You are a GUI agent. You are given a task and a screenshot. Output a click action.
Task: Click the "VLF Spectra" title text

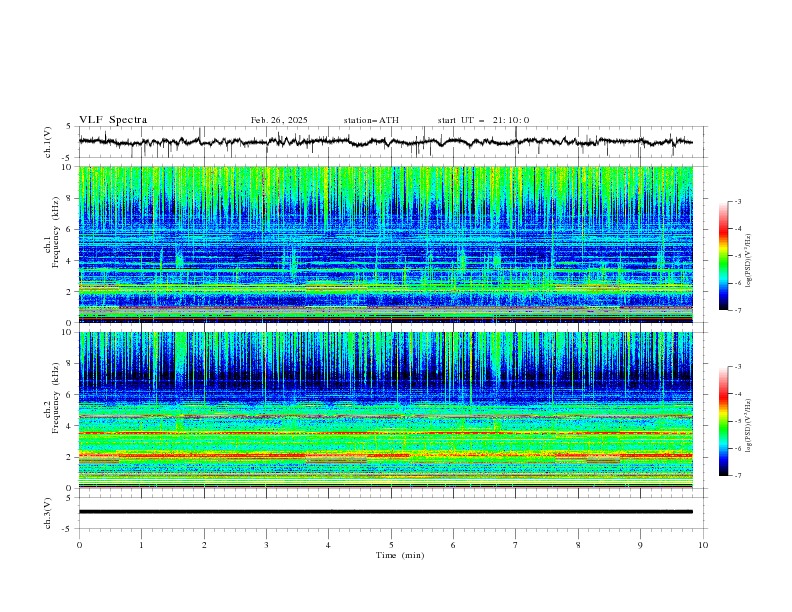[x=113, y=120]
